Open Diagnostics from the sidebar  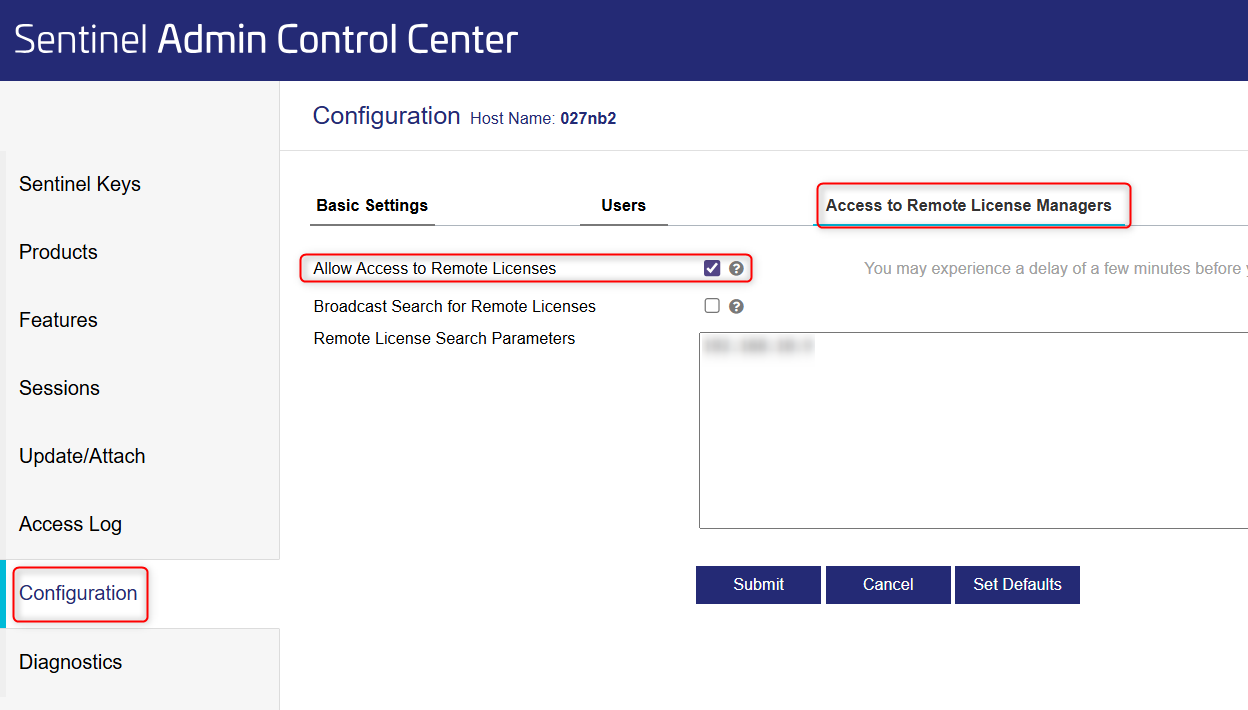[x=70, y=662]
